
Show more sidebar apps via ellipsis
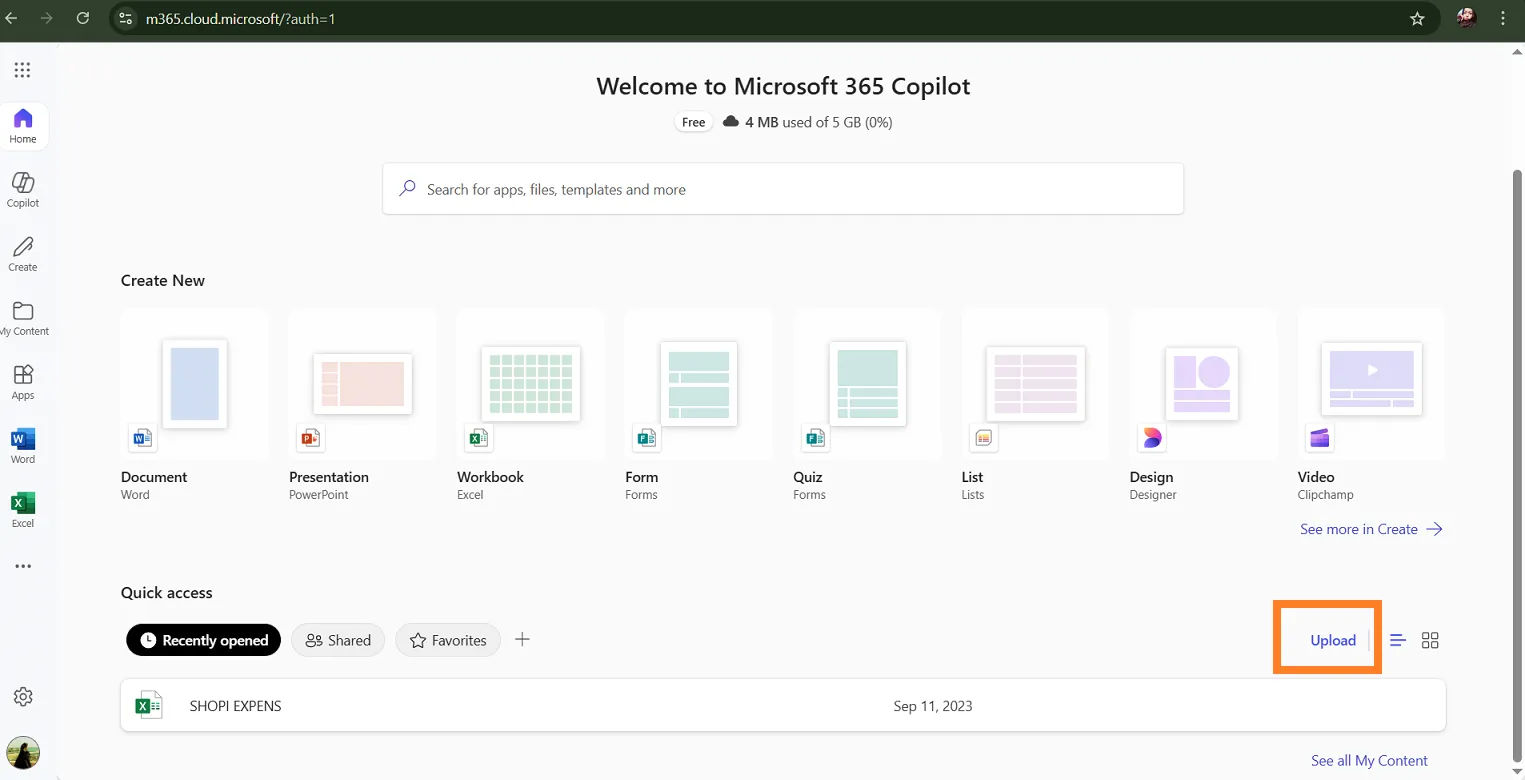coord(23,566)
